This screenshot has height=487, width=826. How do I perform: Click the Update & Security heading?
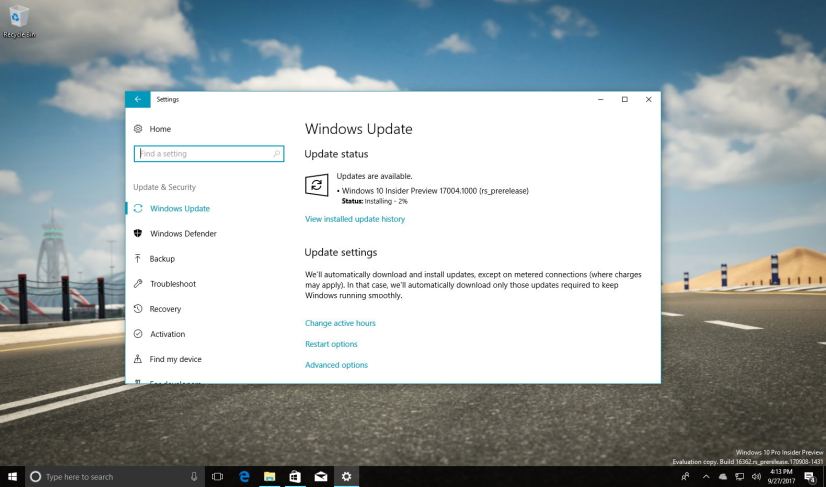pyautogui.click(x=164, y=187)
